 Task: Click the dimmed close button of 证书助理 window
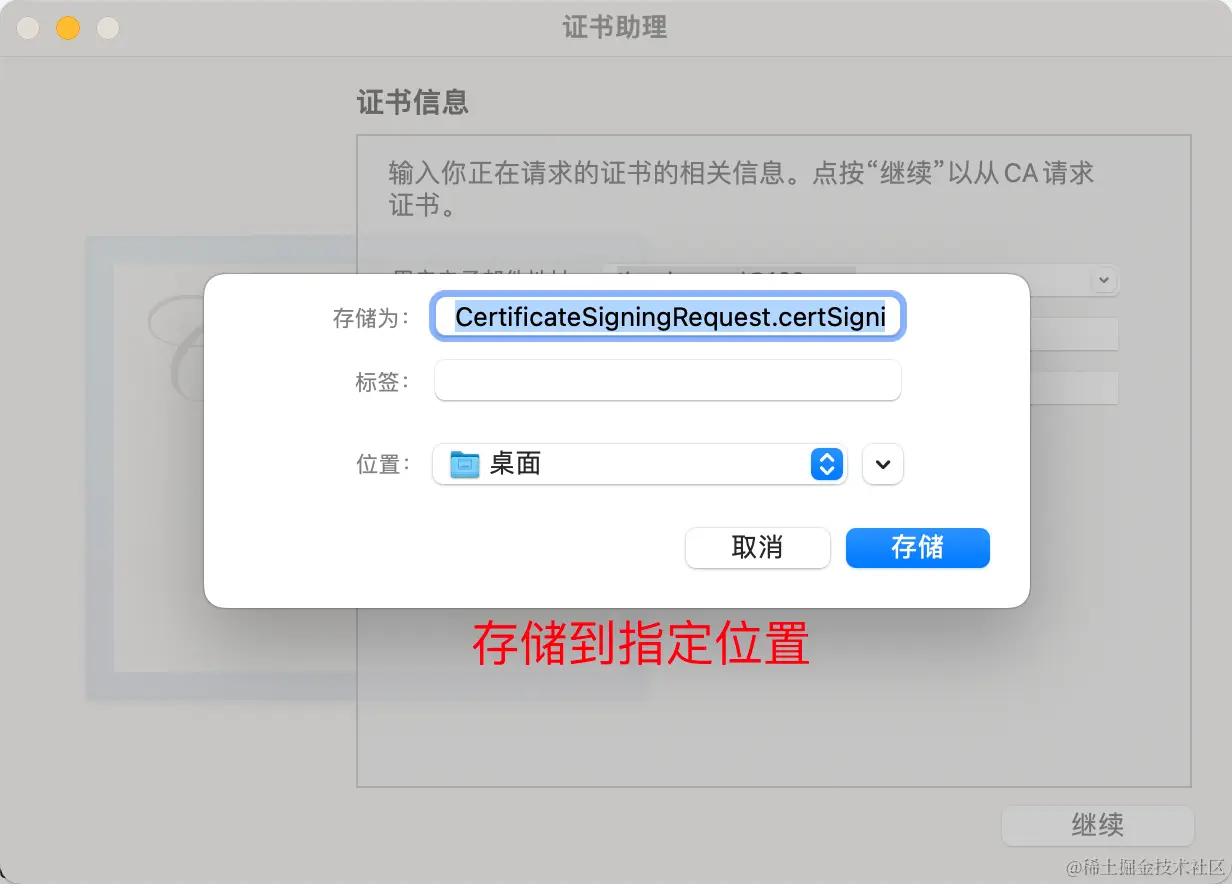tap(28, 28)
